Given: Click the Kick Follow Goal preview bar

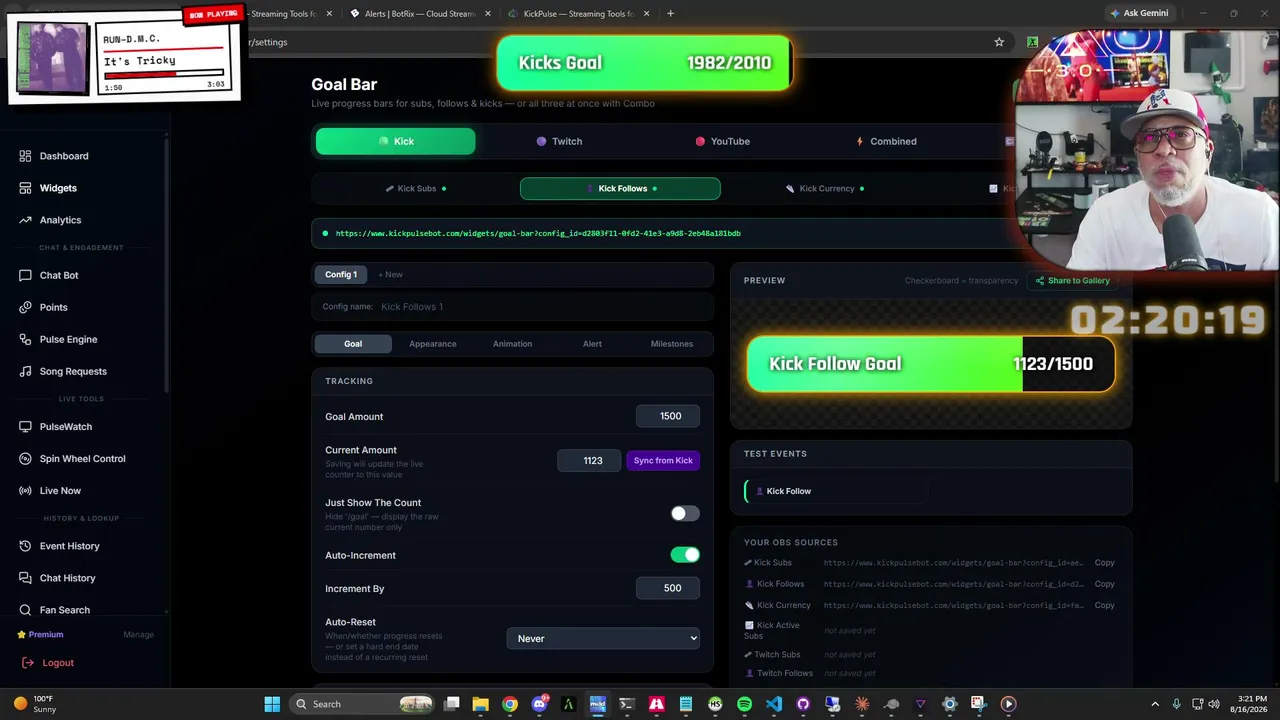Looking at the screenshot, I should [931, 364].
